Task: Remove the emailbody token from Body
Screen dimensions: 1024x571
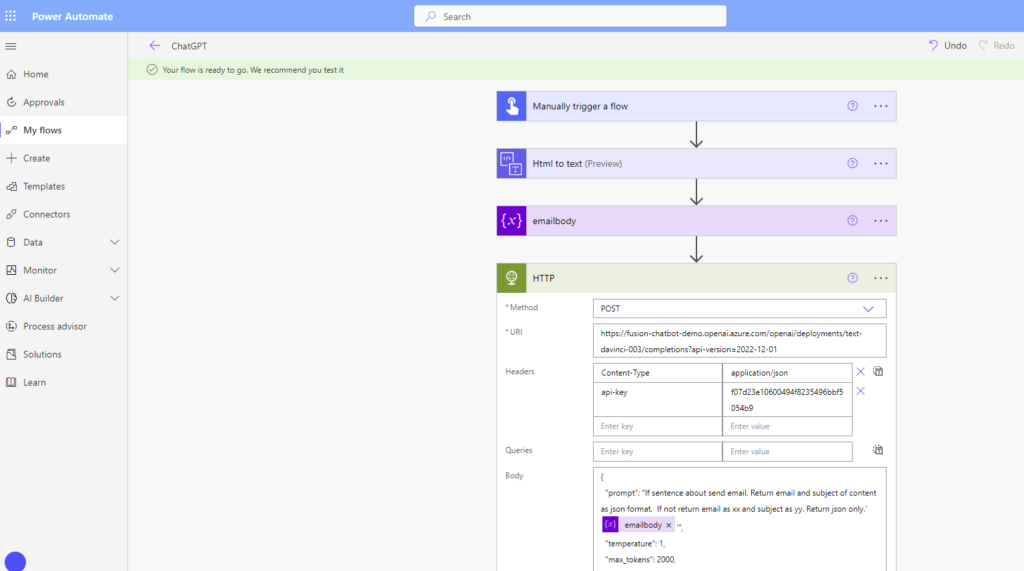Action: click(x=669, y=525)
